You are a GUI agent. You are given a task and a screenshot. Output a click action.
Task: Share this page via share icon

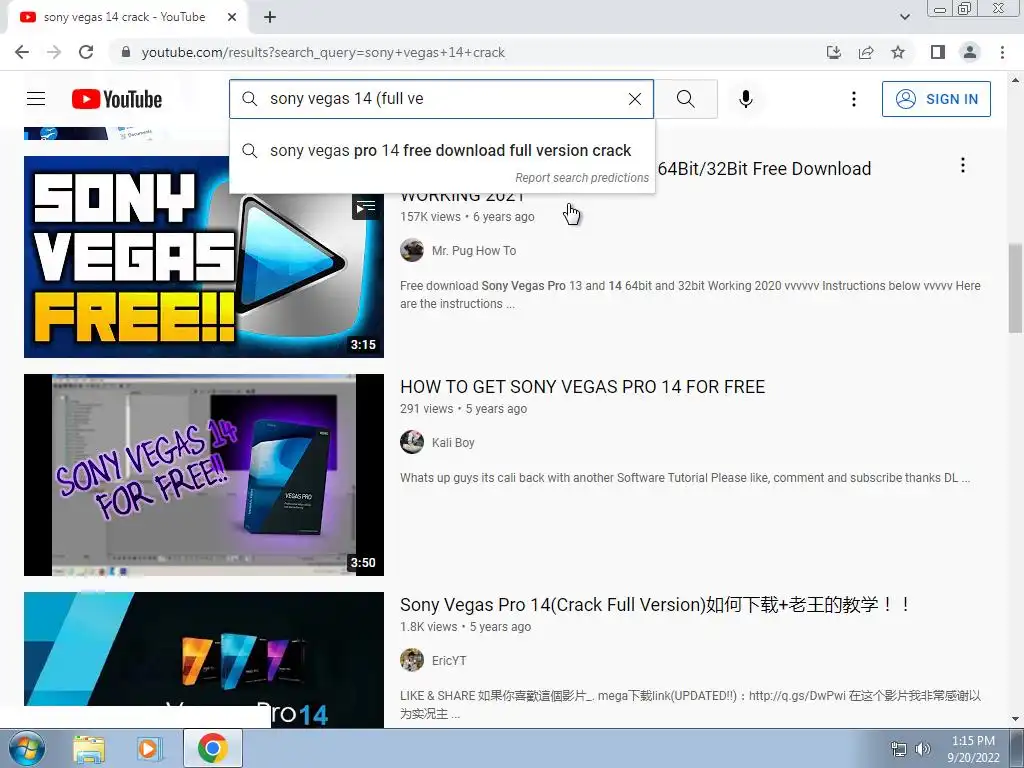pos(866,52)
